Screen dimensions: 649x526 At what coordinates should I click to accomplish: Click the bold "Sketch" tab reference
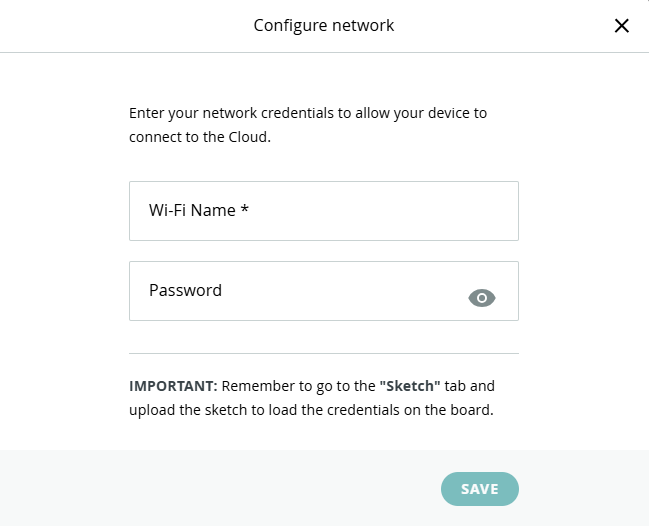pos(409,385)
